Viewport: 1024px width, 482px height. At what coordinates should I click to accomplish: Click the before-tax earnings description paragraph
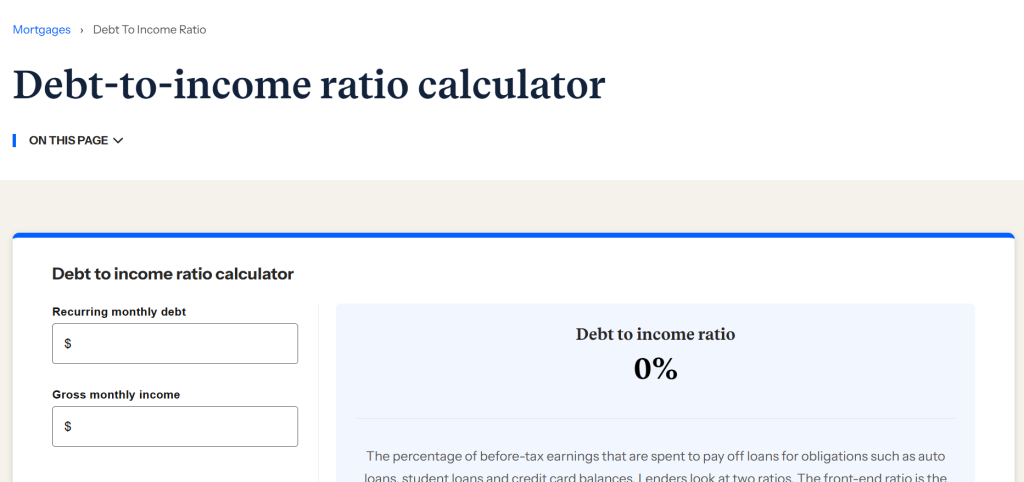[655, 467]
